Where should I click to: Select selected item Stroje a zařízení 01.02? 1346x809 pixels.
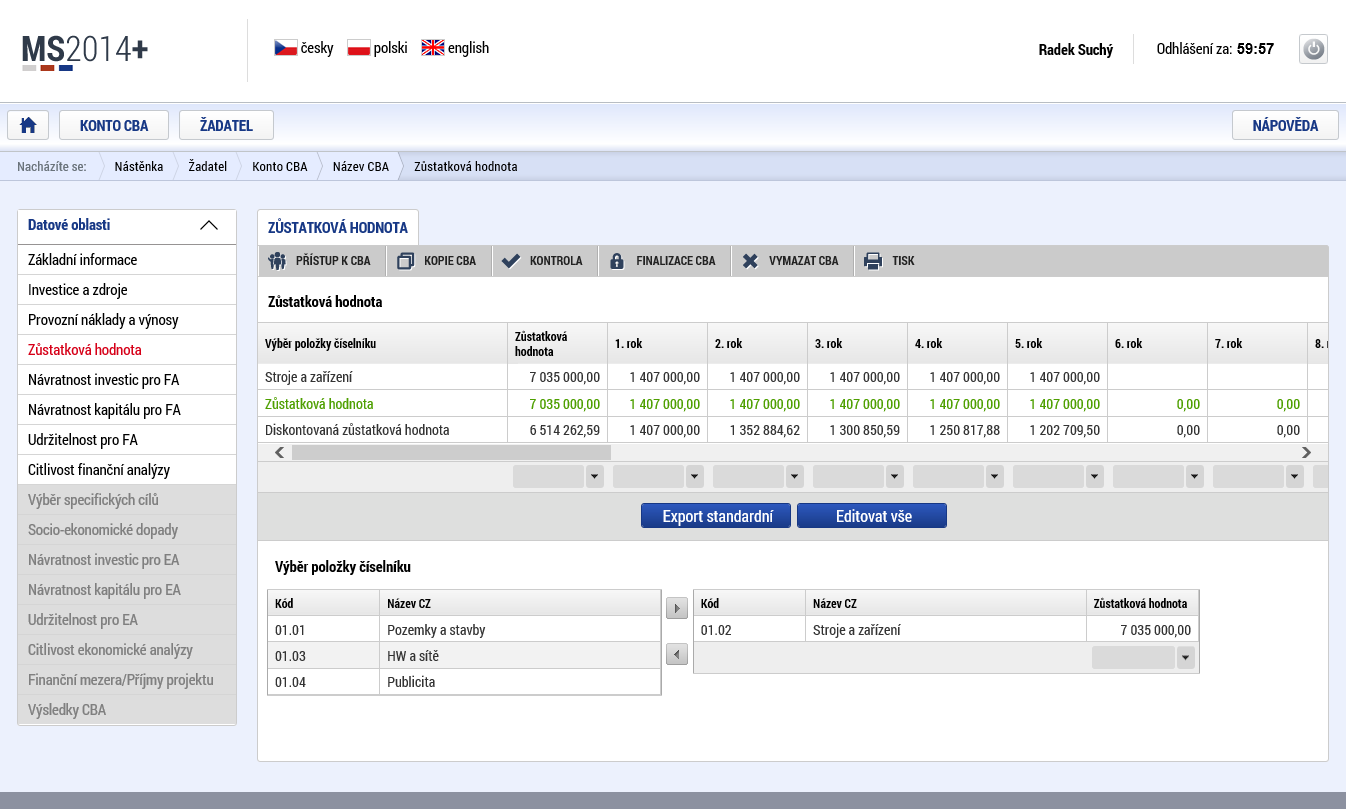946,630
